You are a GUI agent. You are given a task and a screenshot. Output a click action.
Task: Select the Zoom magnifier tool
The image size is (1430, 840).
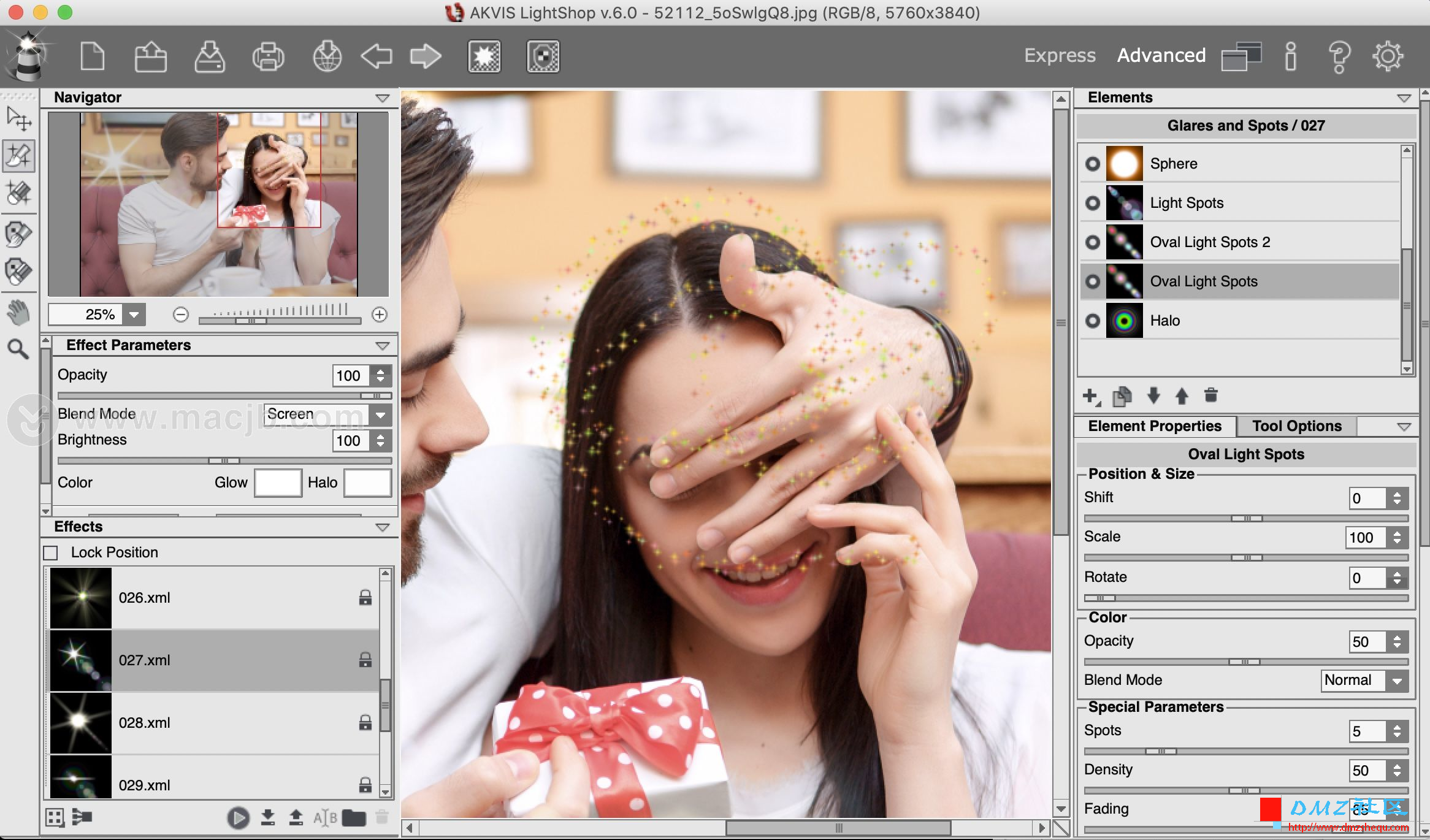click(x=18, y=349)
